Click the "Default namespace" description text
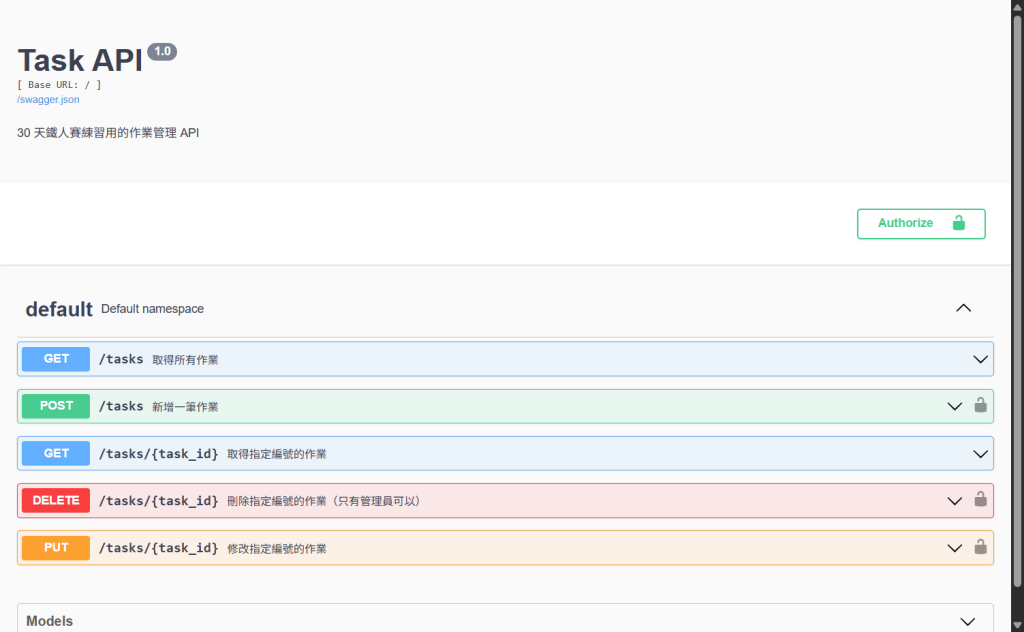This screenshot has width=1024, height=632. point(152,309)
